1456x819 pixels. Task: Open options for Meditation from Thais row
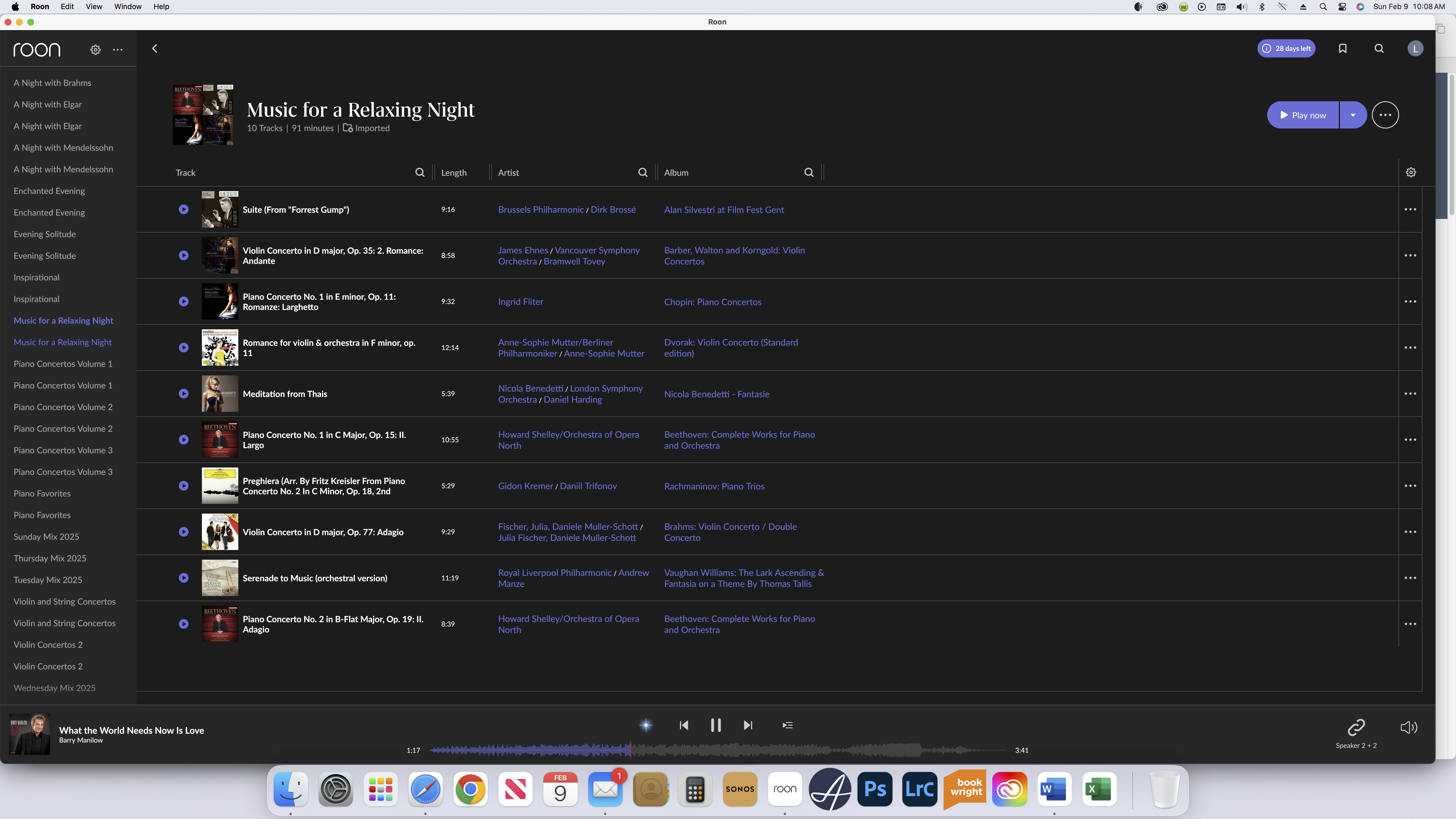[1410, 393]
